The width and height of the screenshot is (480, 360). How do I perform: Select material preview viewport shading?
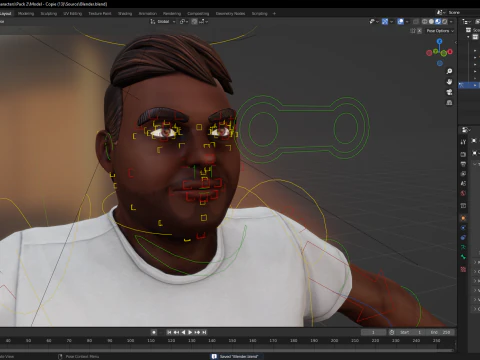point(438,21)
